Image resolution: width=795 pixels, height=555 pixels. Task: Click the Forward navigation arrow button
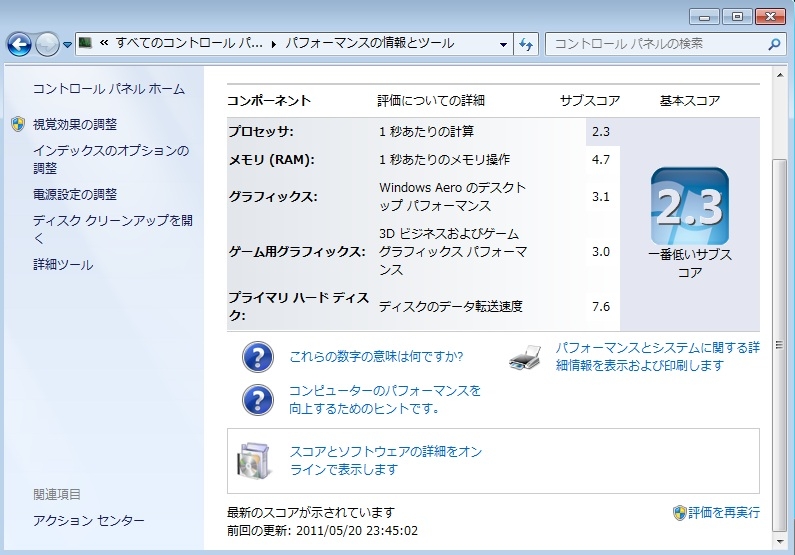47,44
